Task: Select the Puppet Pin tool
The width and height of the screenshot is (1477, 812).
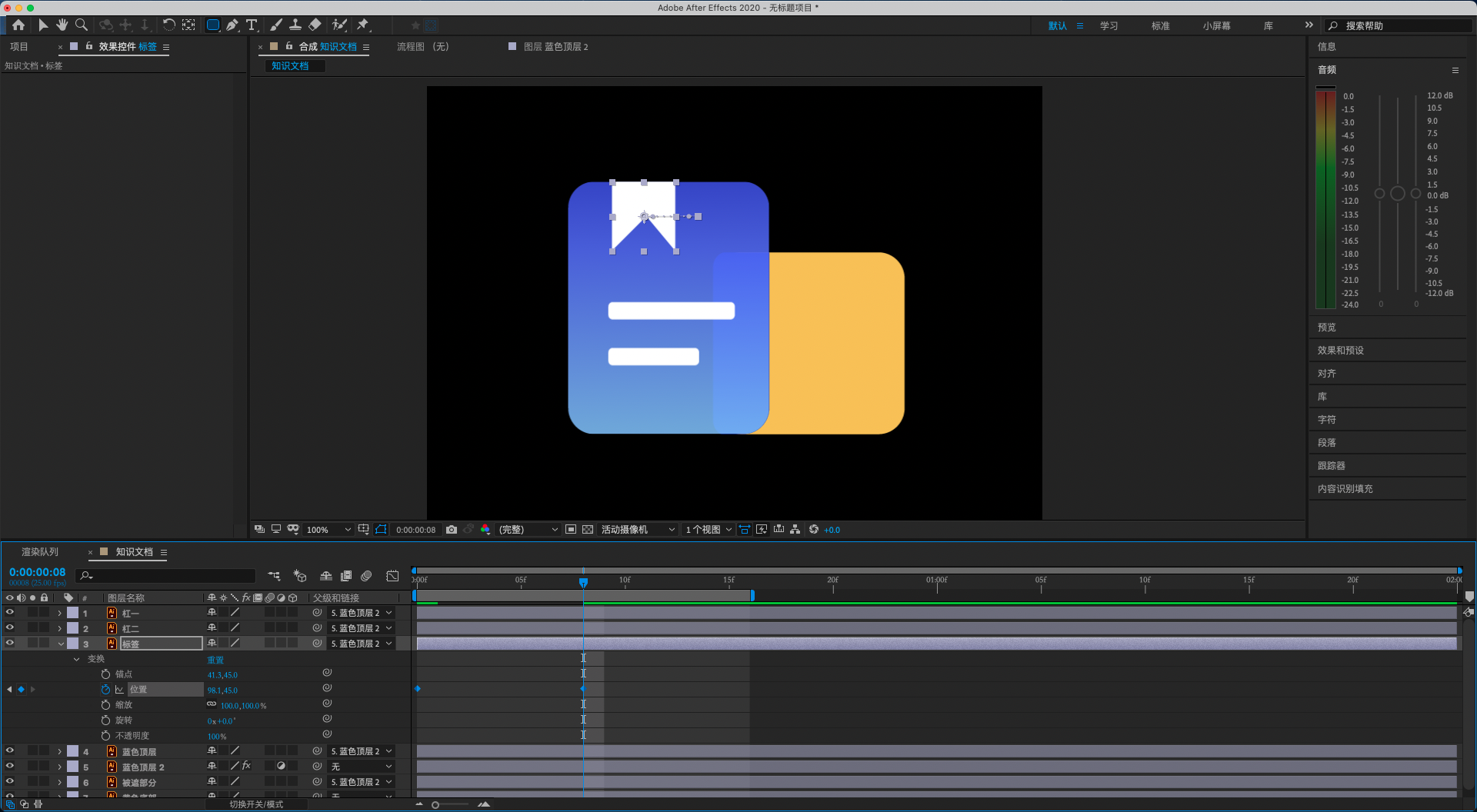Action: coord(363,25)
